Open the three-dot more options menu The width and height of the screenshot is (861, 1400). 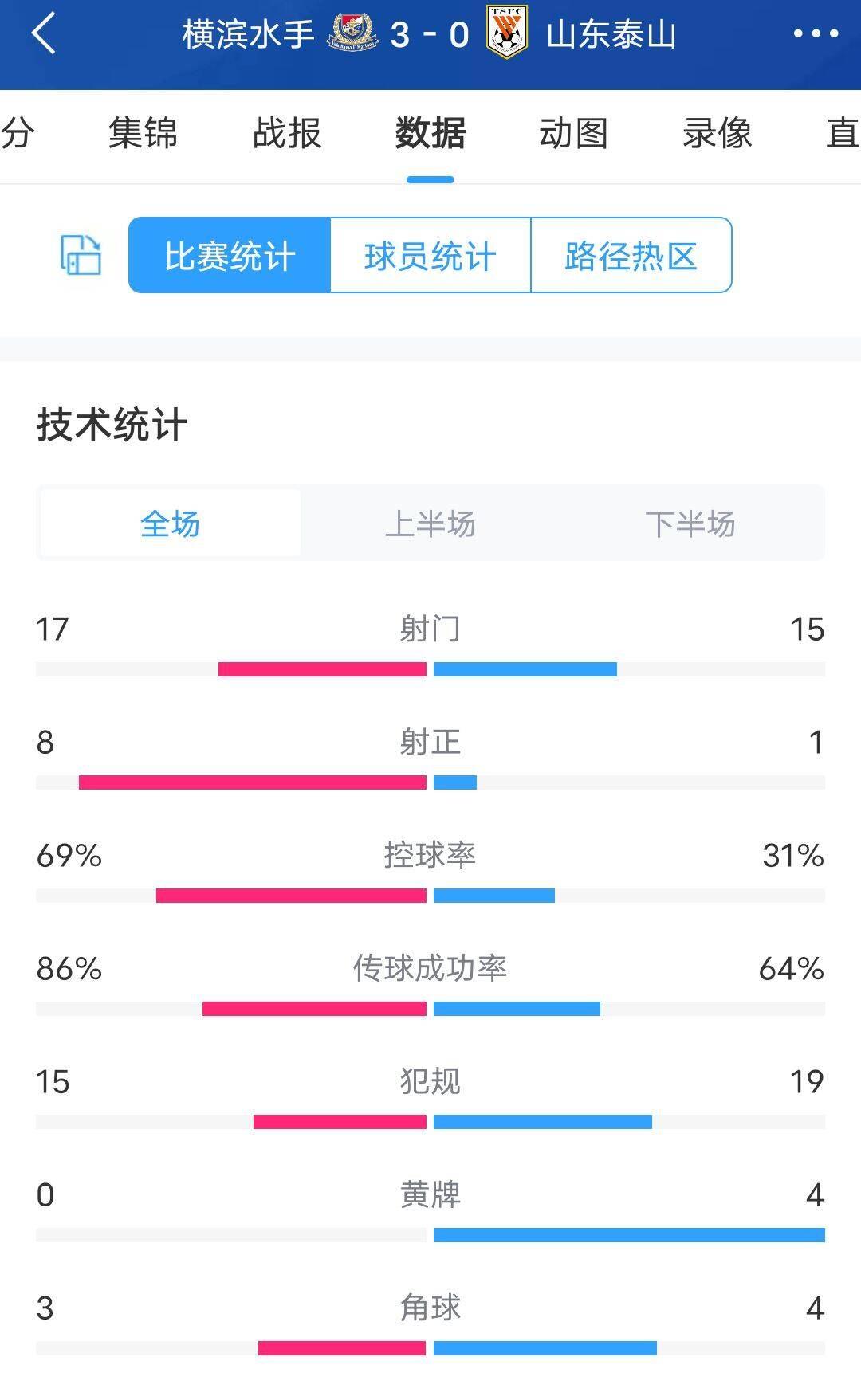tap(816, 33)
